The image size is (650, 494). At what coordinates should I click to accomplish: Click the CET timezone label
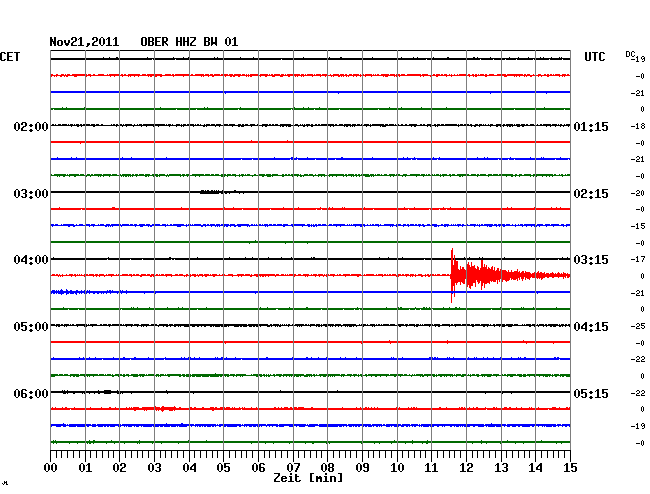point(10,57)
